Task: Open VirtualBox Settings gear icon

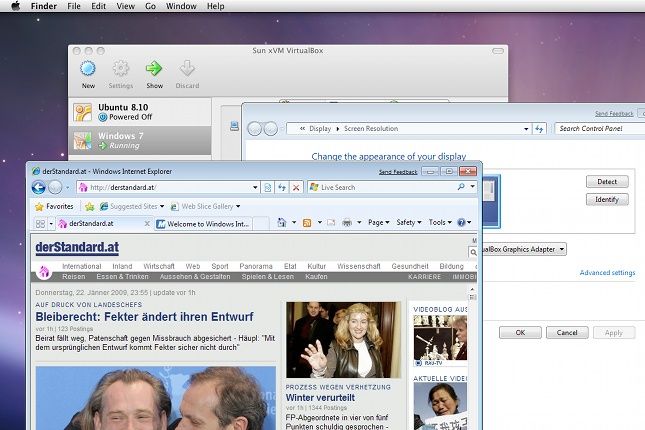Action: (121, 68)
